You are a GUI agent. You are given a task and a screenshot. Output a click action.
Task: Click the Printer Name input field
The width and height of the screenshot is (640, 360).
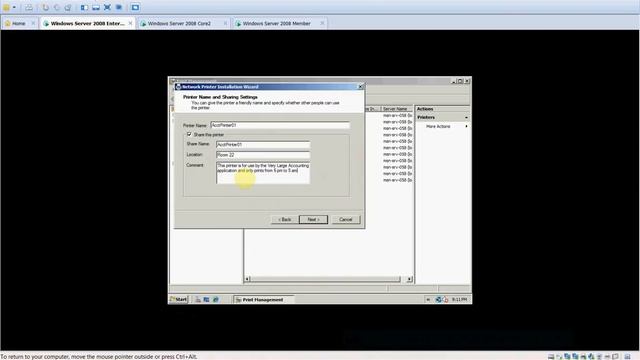[280, 125]
